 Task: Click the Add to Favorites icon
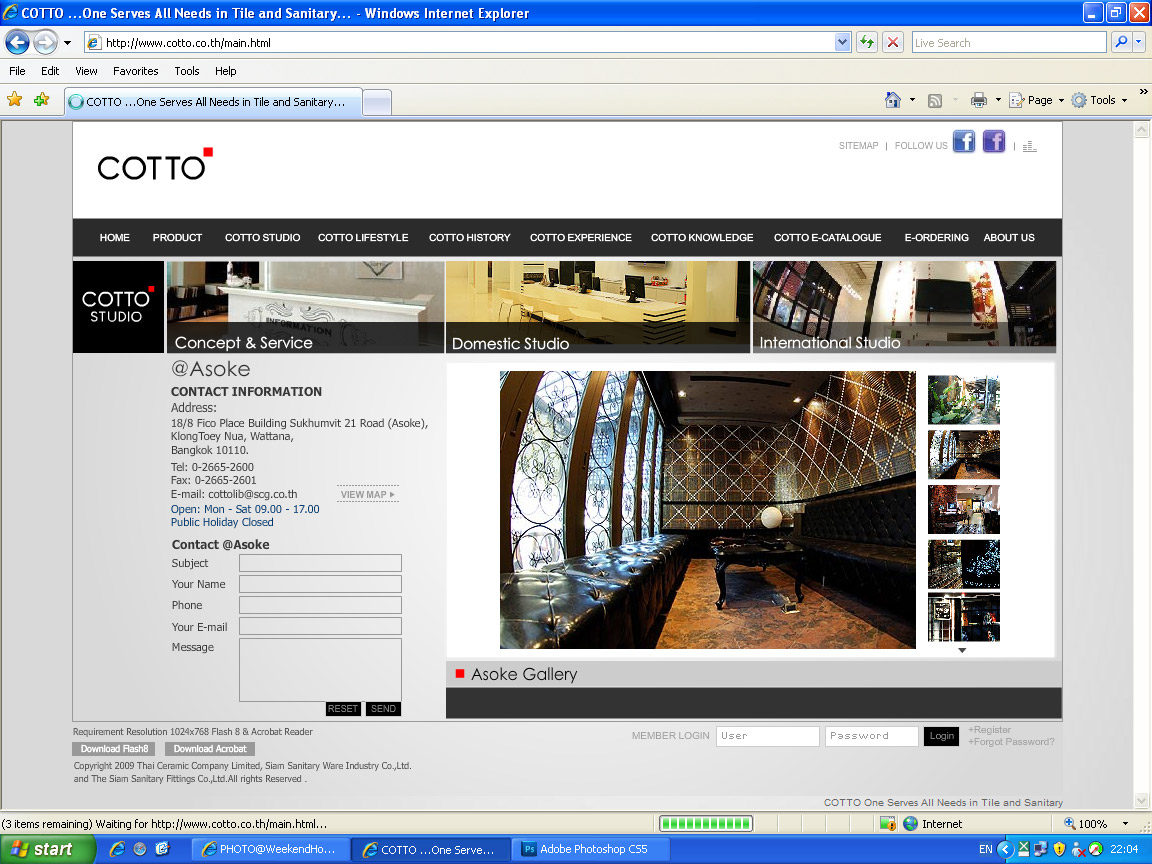[x=41, y=100]
